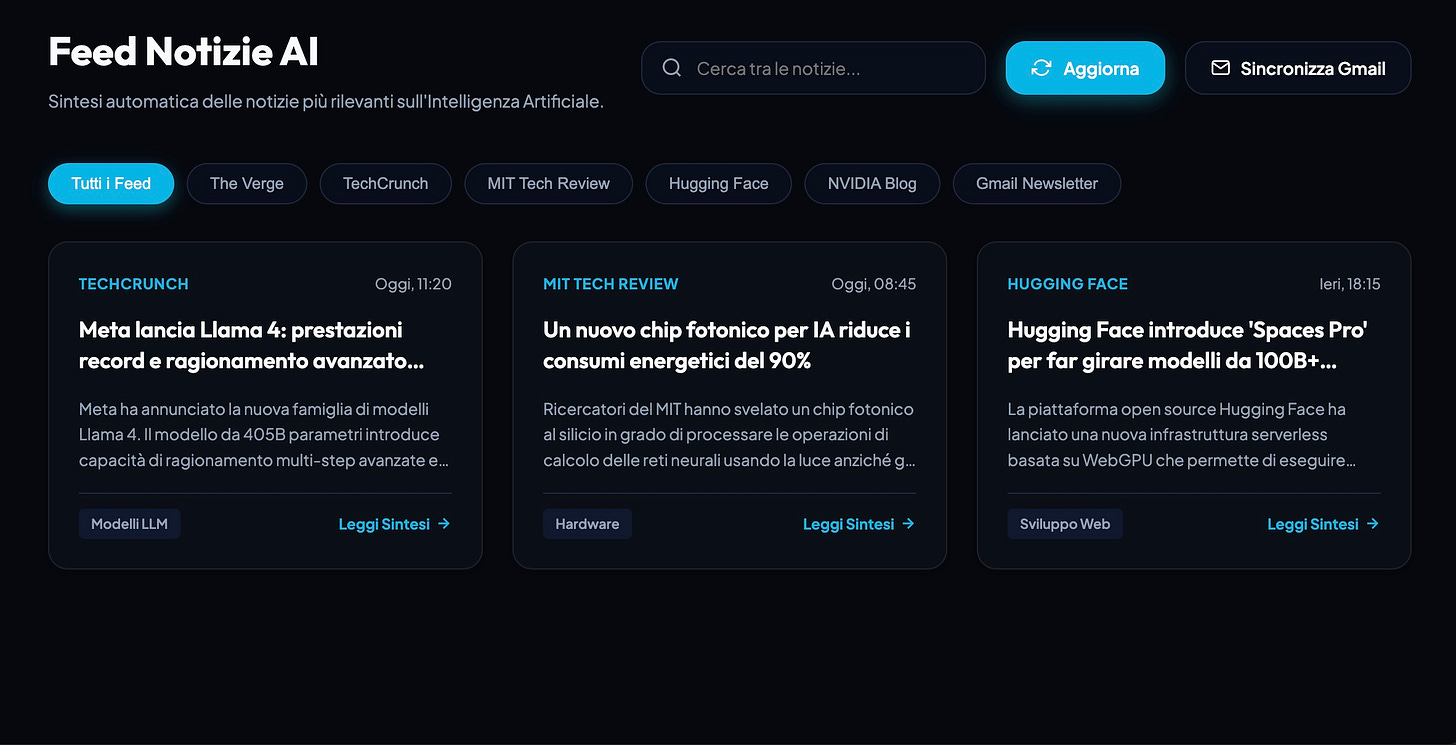Viewport: 1456px width, 745px height.
Task: Select the Gmail Newsletter filter
Action: pos(1036,183)
